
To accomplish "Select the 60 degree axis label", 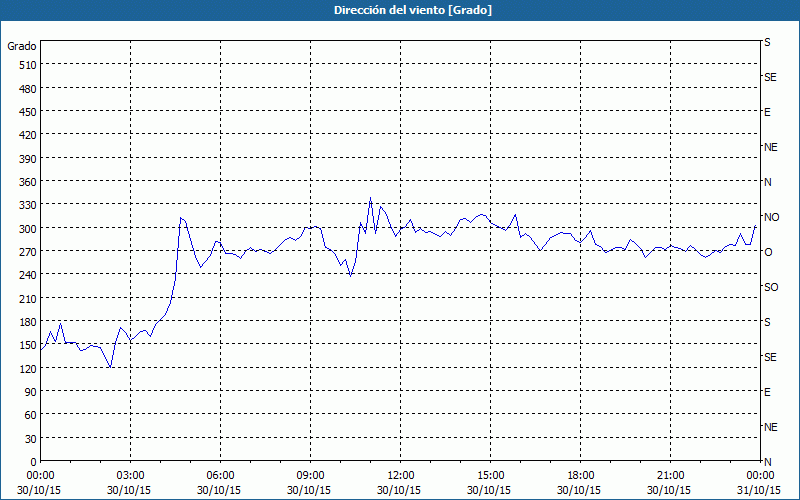I will click(31, 415).
